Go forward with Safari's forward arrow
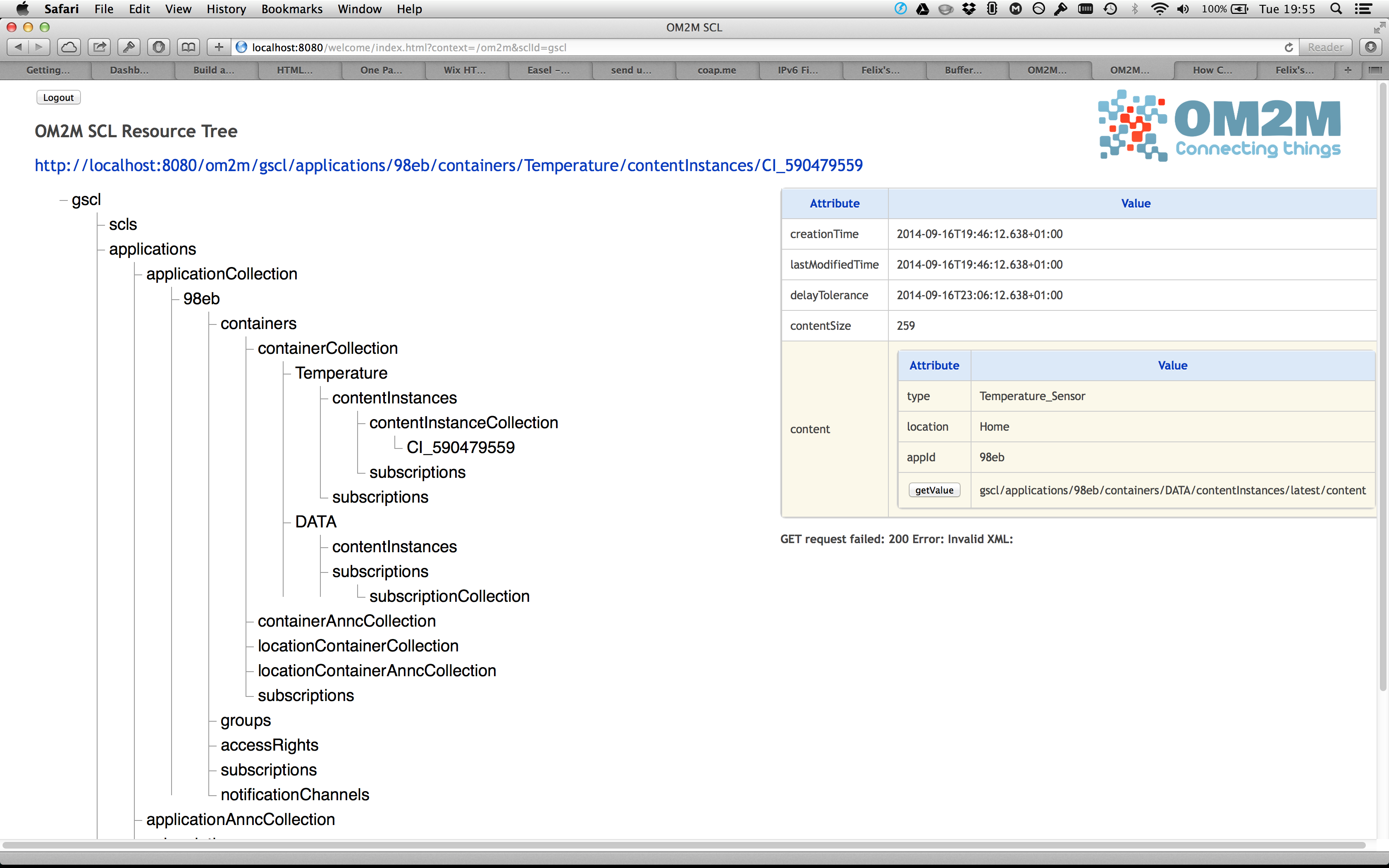Viewport: 1389px width, 868px height. click(39, 47)
